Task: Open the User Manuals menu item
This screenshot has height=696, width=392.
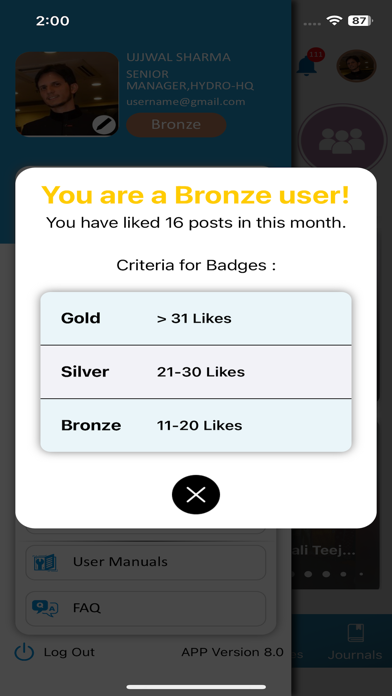Action: tap(146, 562)
